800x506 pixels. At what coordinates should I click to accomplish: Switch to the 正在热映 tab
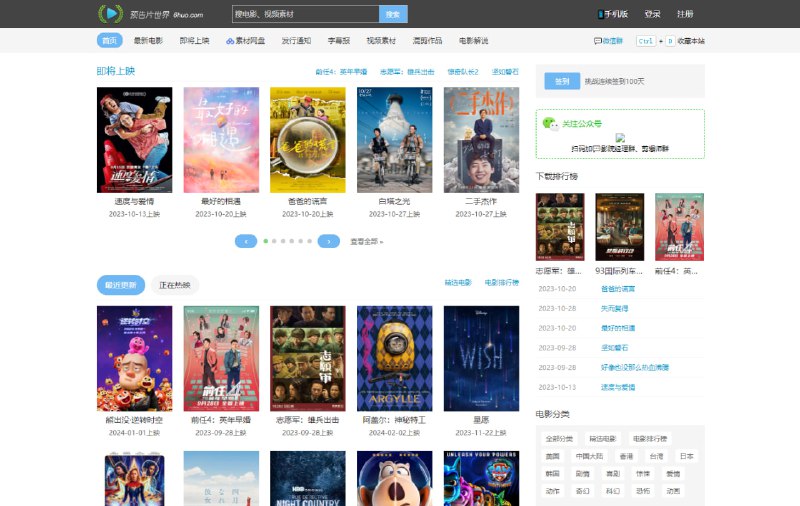tap(175, 285)
